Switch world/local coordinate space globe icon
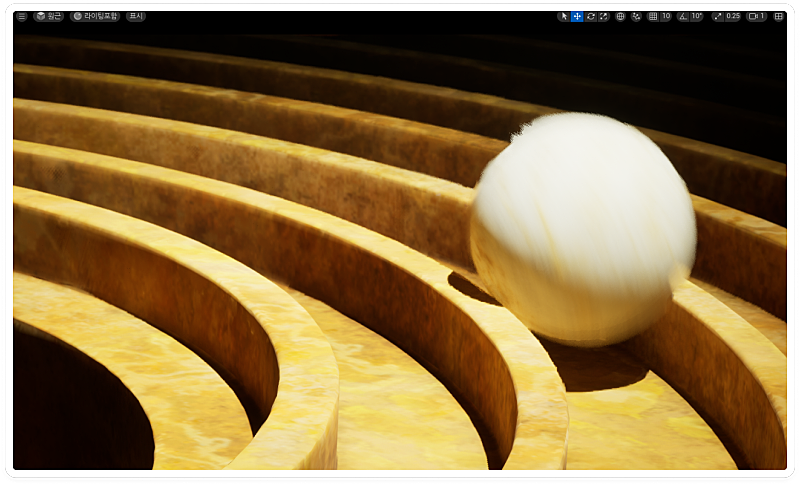Viewport: 800px width, 485px height. pos(620,16)
